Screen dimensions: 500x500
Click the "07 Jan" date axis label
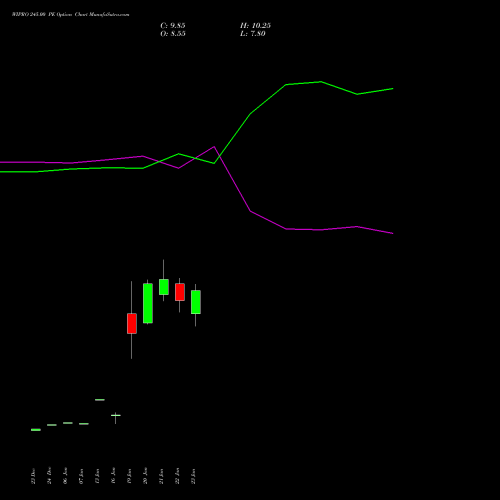pos(81,476)
